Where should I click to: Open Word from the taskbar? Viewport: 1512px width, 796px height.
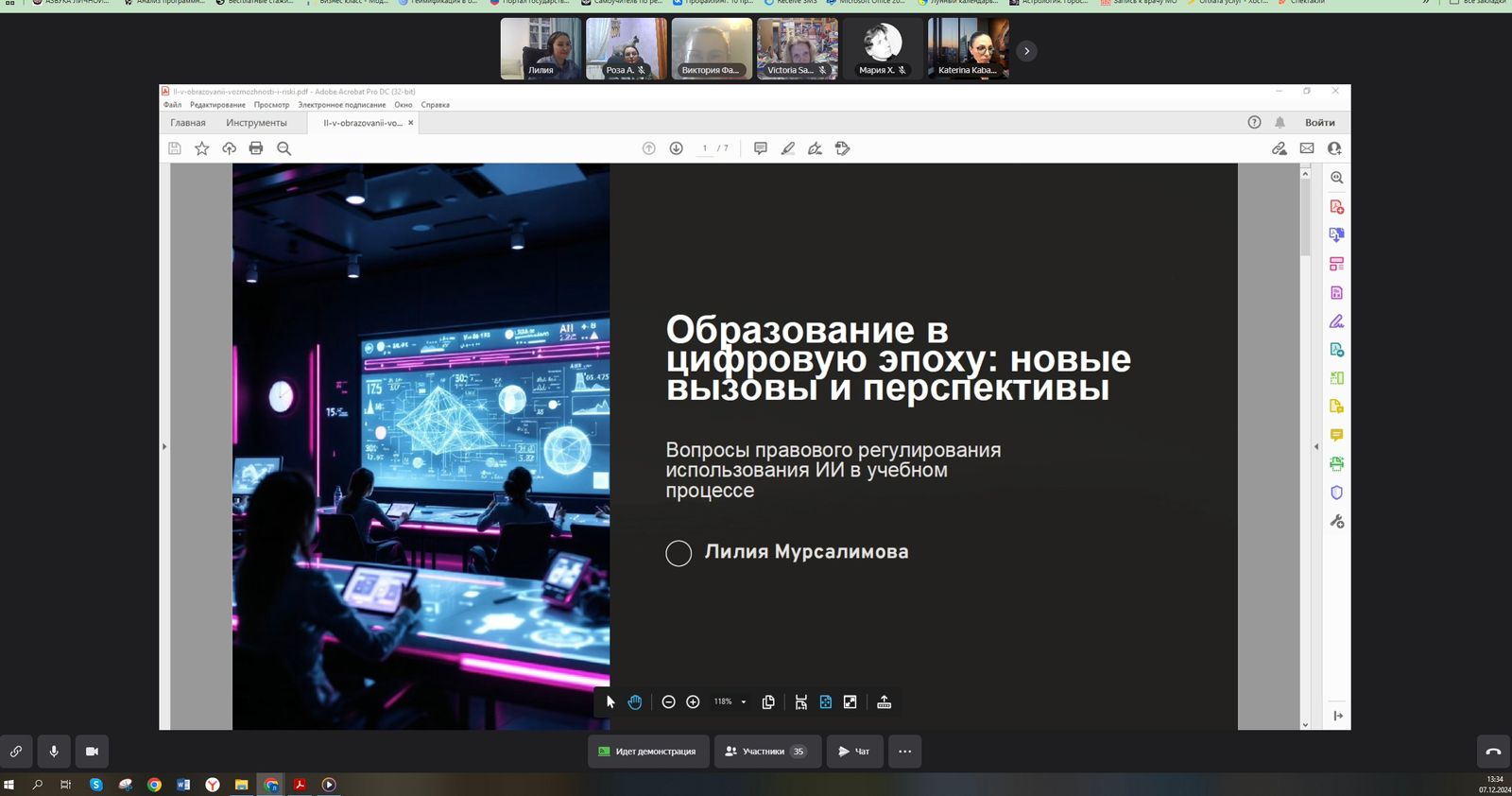click(x=183, y=785)
